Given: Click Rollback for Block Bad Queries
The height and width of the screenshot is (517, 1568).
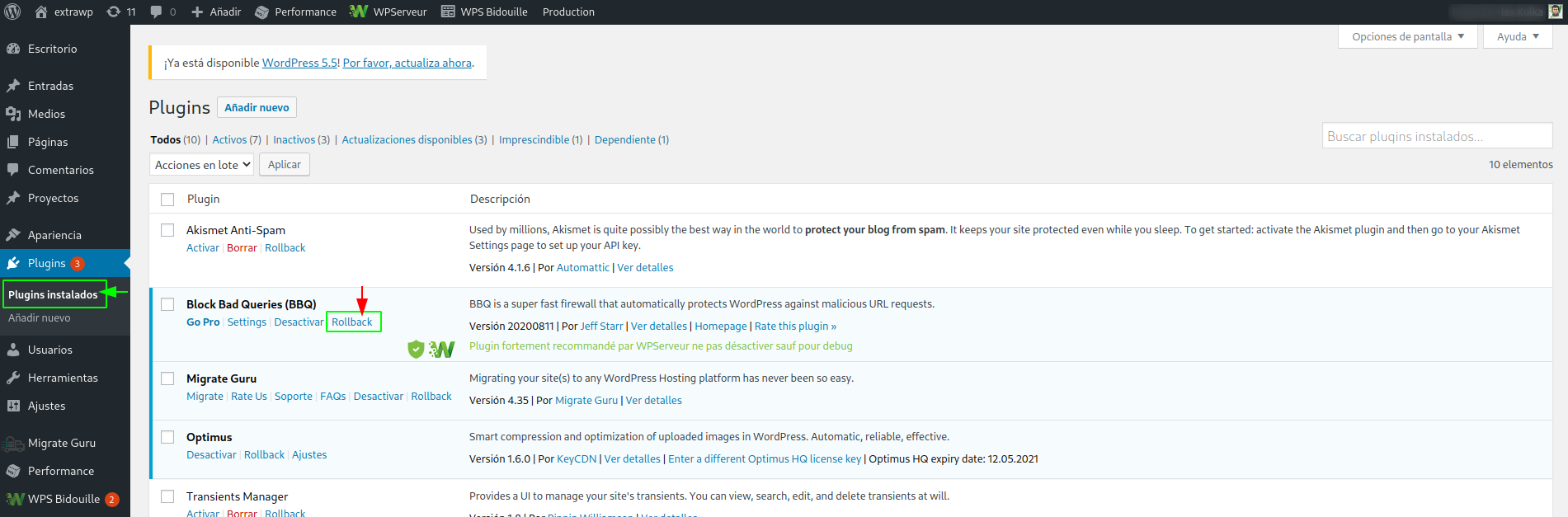Looking at the screenshot, I should [352, 322].
